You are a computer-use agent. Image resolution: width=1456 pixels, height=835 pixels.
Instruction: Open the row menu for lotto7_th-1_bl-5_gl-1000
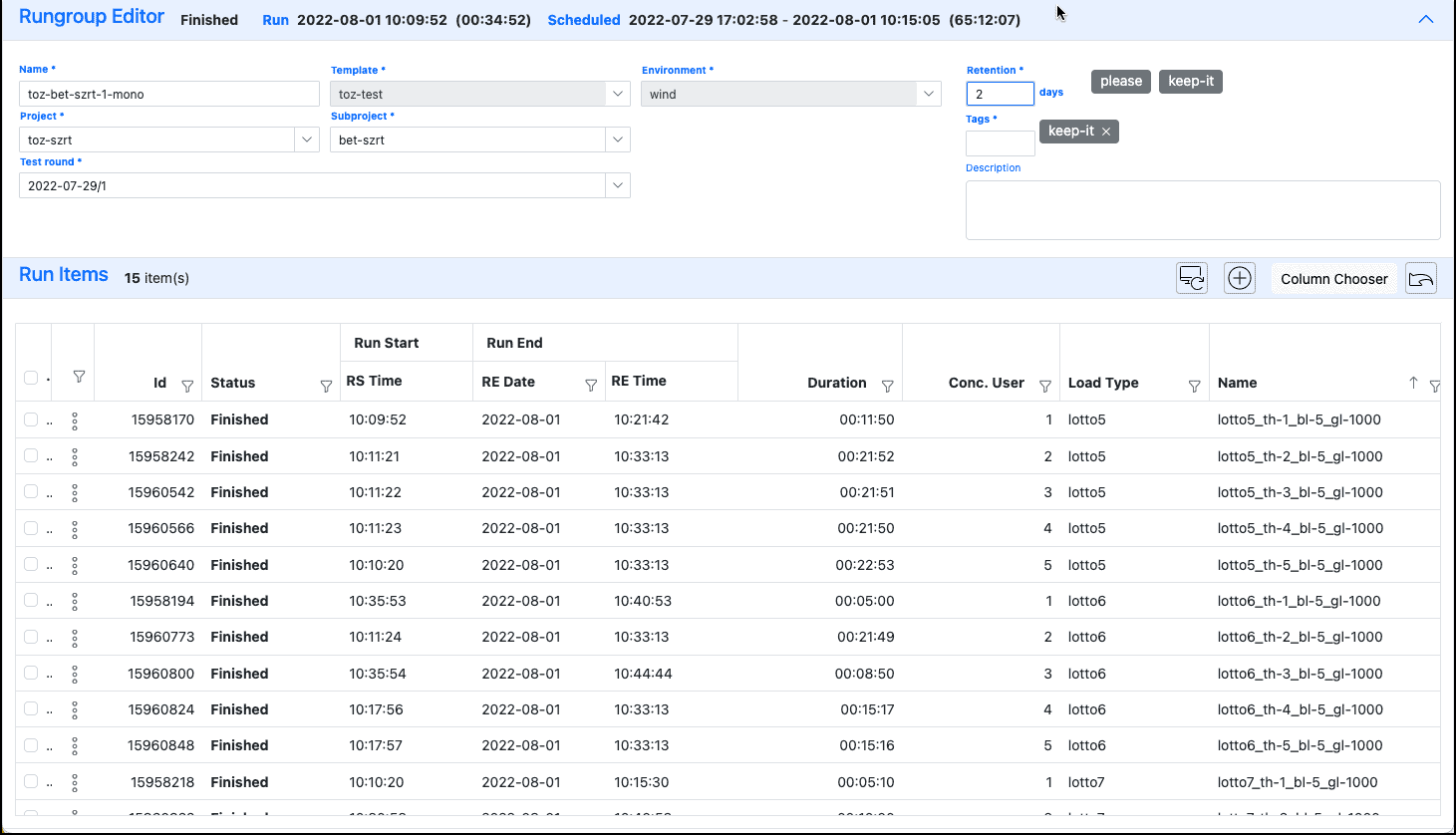coord(75,783)
